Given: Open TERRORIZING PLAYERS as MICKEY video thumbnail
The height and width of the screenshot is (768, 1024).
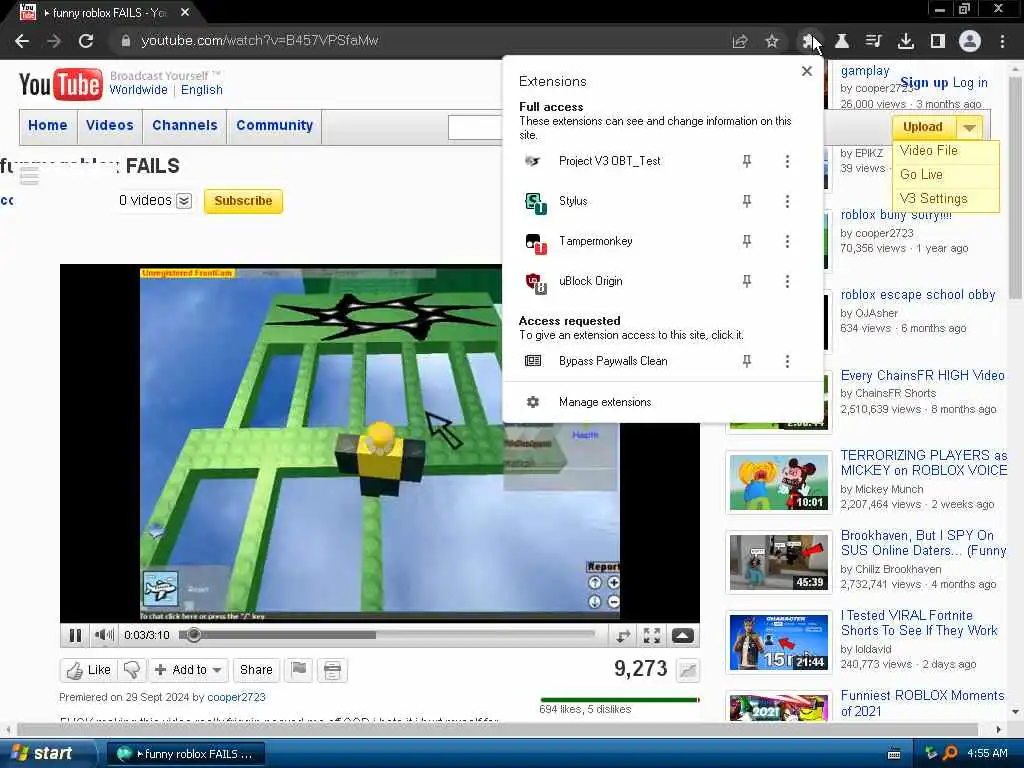Looking at the screenshot, I should pyautogui.click(x=778, y=483).
